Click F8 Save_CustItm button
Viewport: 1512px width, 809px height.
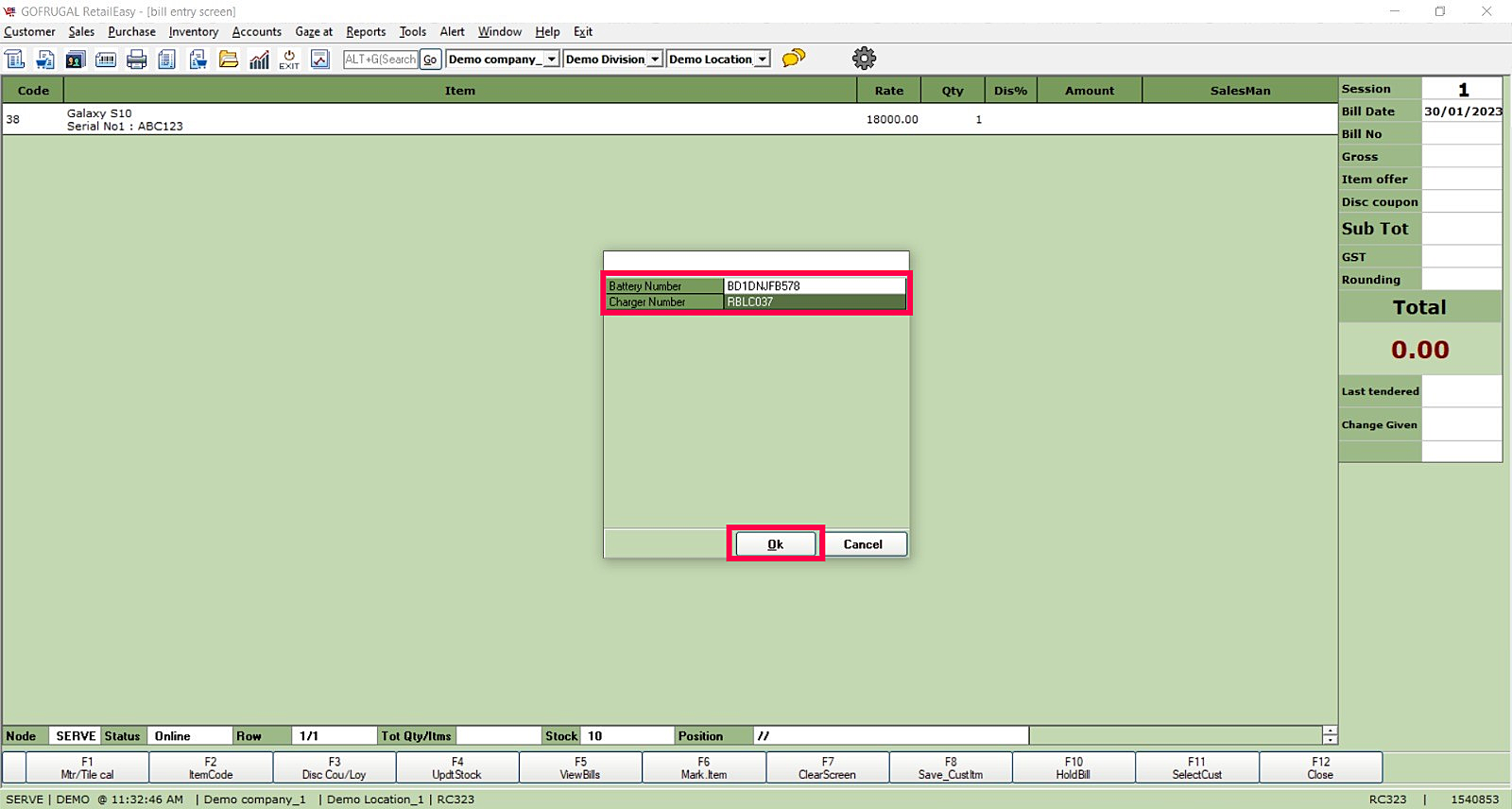click(x=951, y=767)
